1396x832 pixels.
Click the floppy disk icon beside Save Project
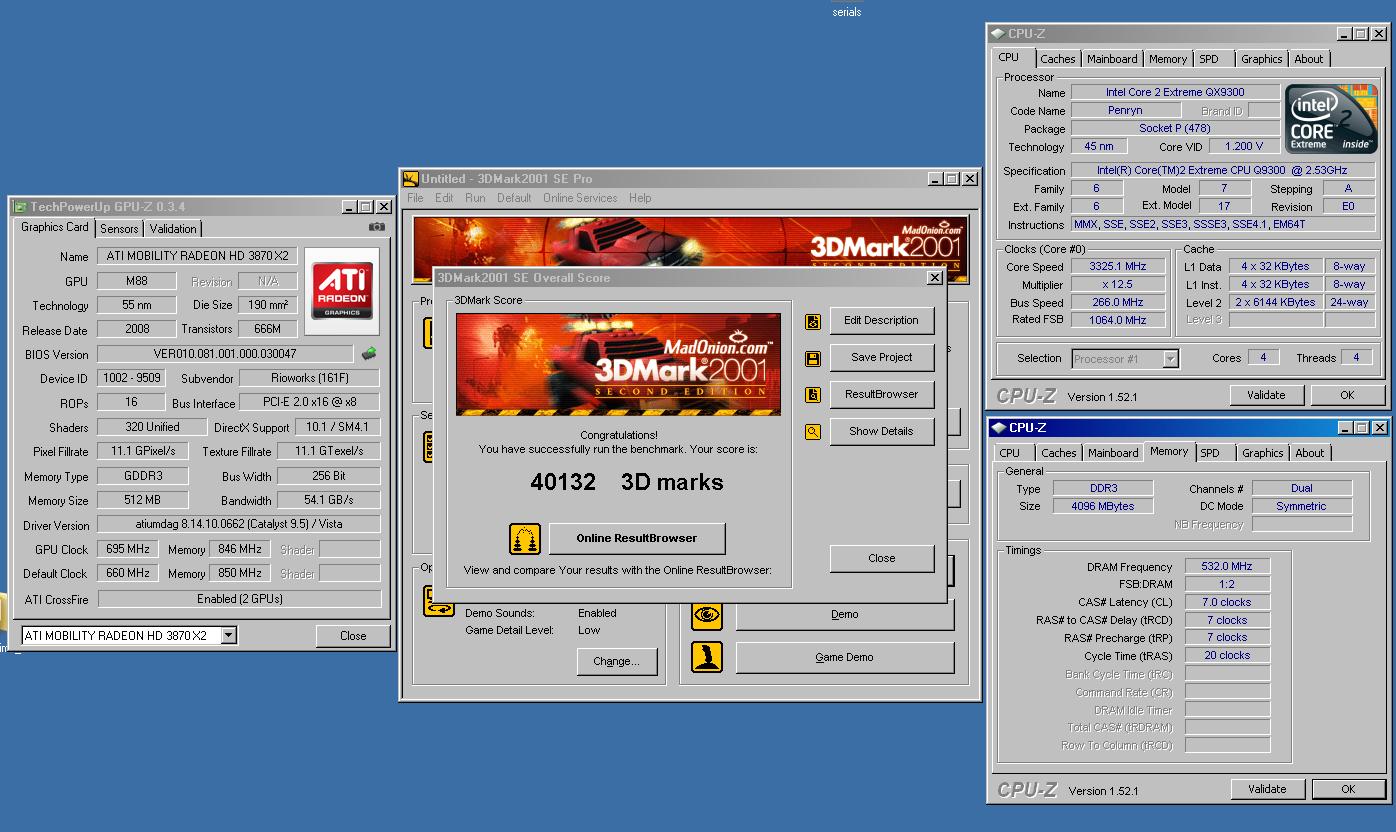(x=813, y=358)
